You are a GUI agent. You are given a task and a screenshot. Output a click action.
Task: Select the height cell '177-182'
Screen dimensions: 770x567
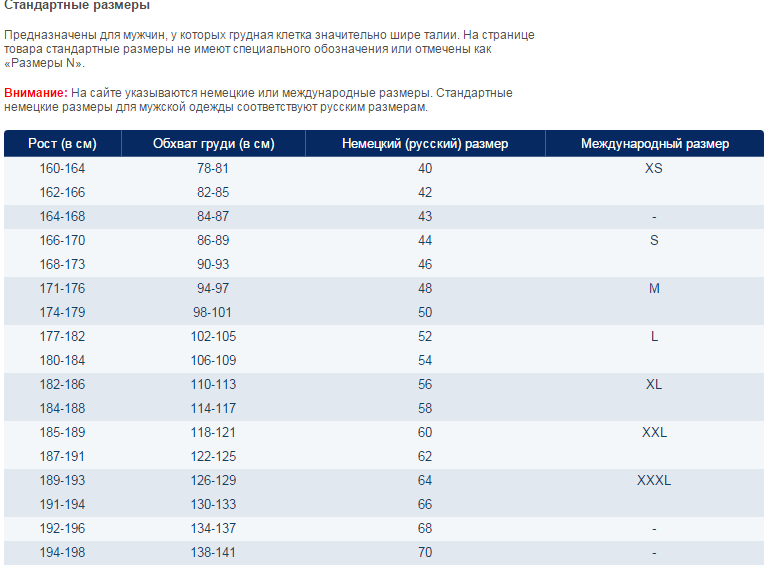pos(62,336)
